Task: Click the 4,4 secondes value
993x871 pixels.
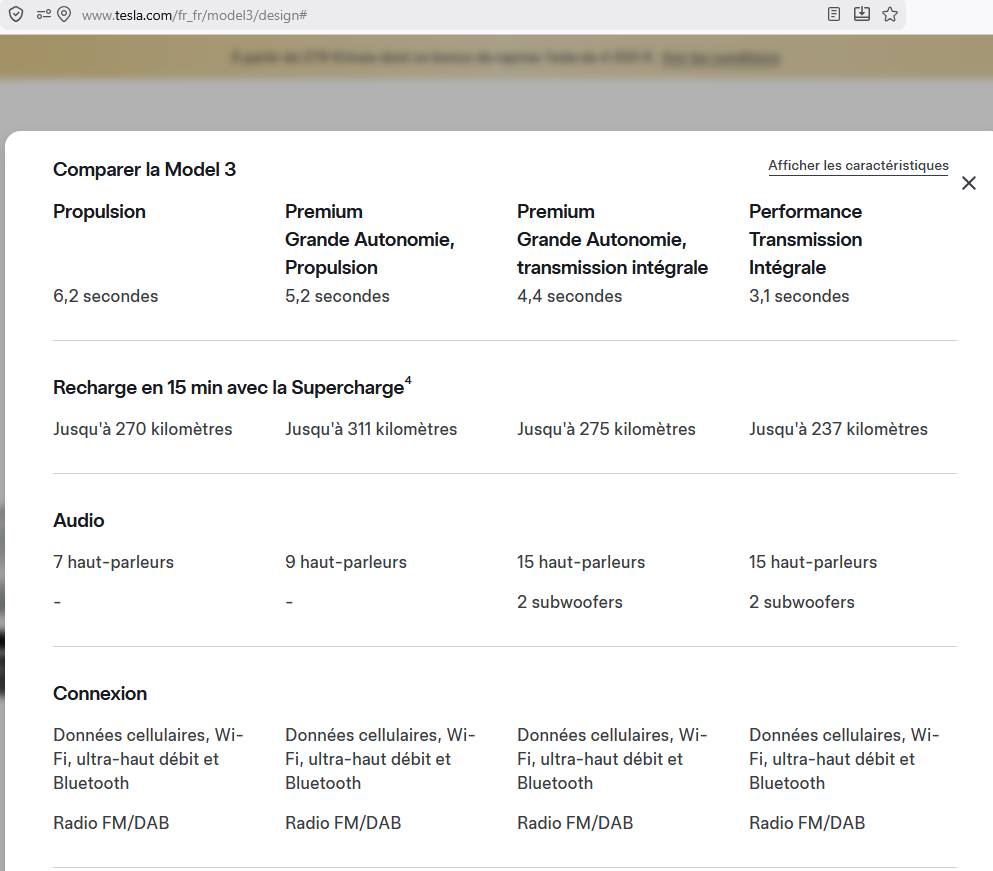Action: (x=569, y=296)
